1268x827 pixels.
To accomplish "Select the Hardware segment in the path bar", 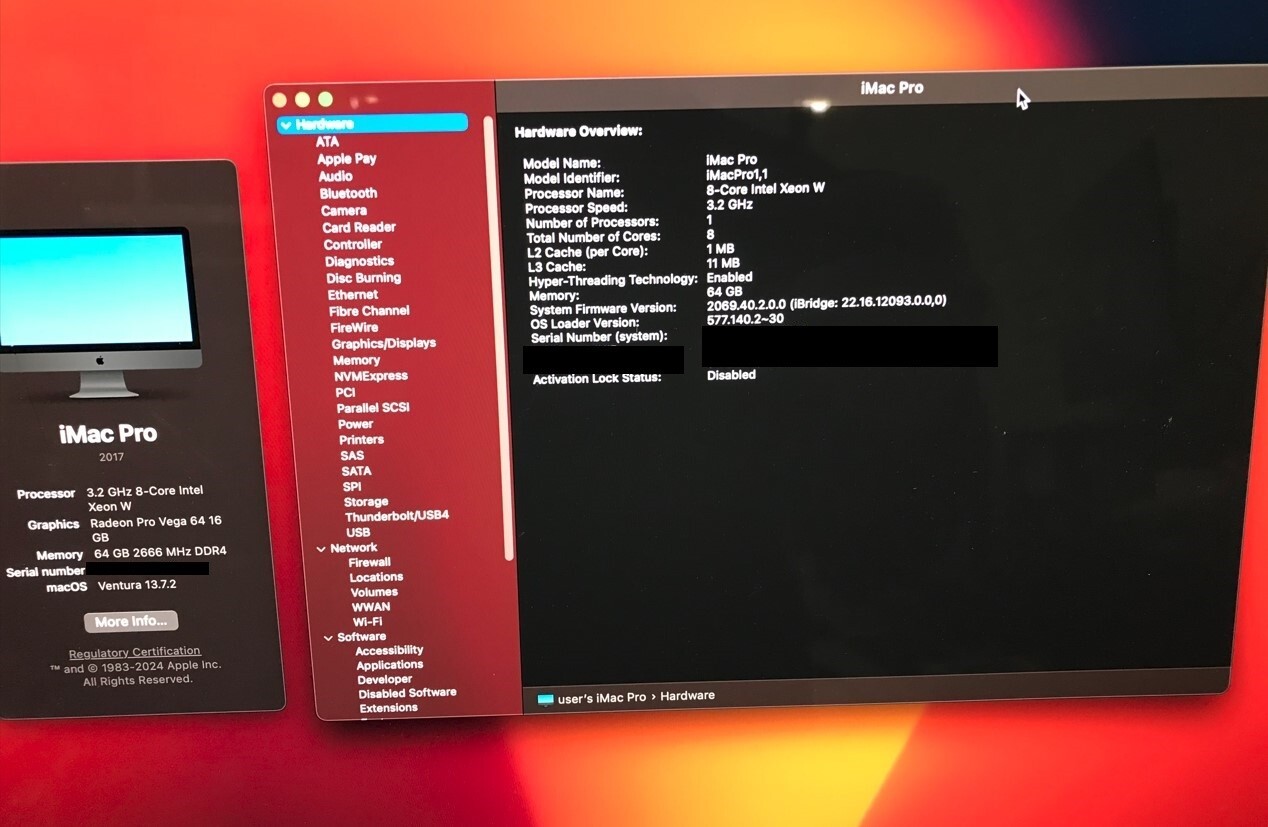I will pos(687,696).
